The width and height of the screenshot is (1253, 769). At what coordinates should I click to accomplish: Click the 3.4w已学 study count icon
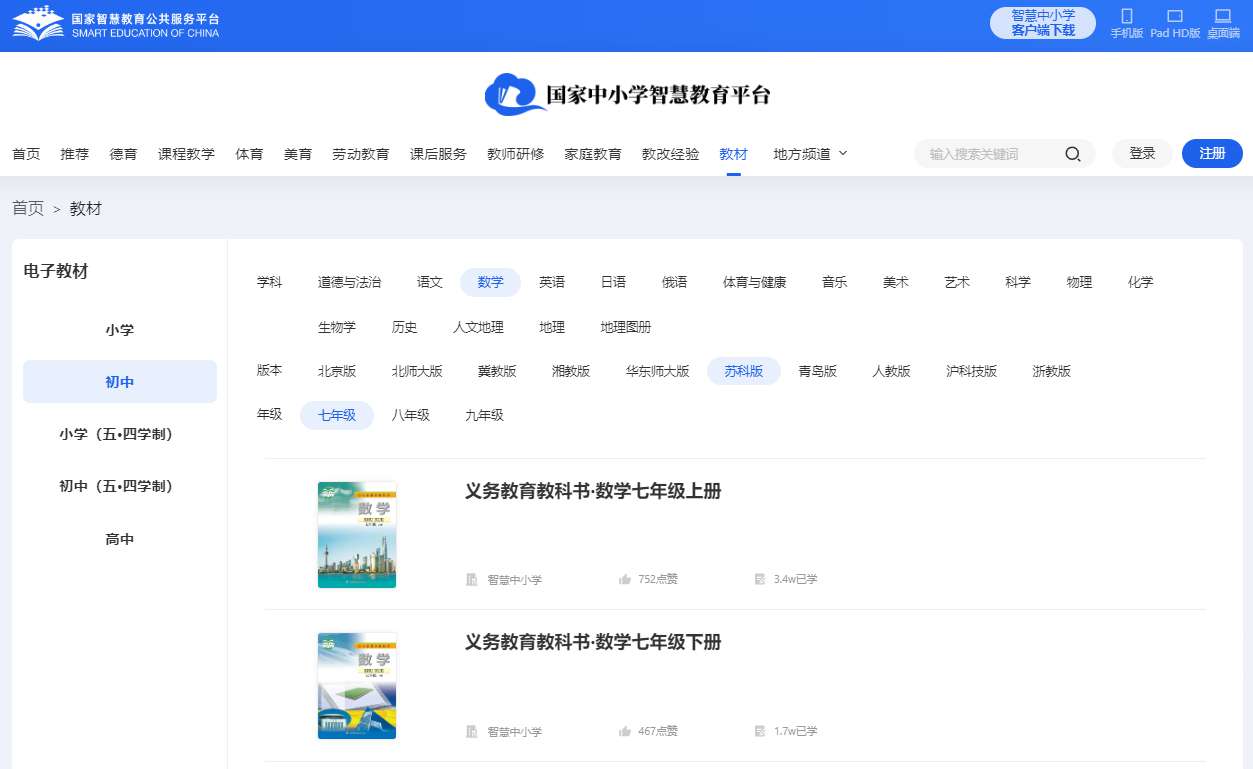[x=760, y=579]
